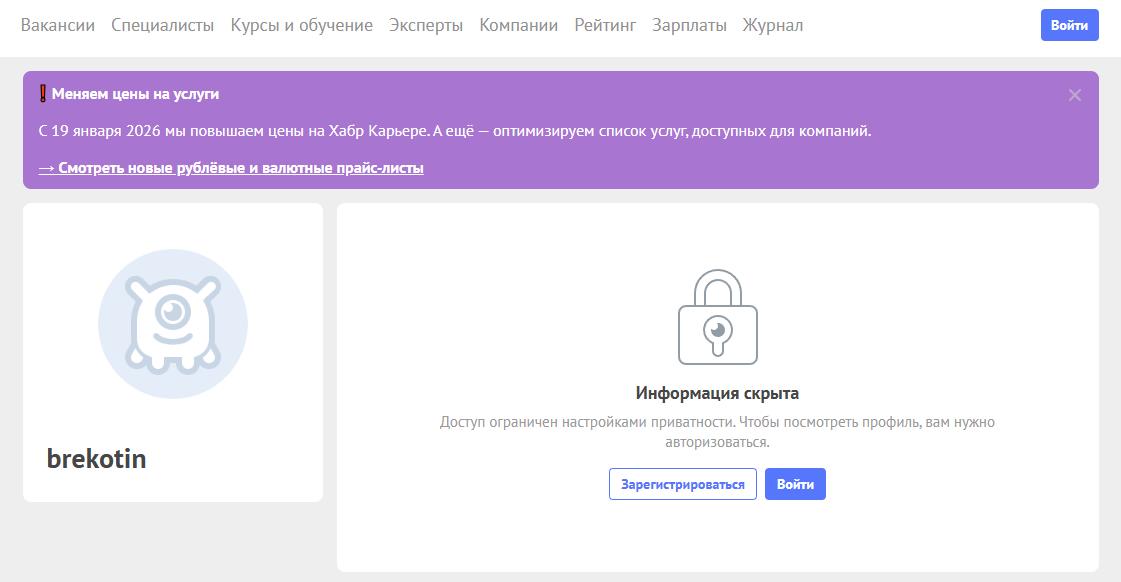The image size is (1121, 582).
Task: Open the new price lists link
Action: click(x=231, y=168)
